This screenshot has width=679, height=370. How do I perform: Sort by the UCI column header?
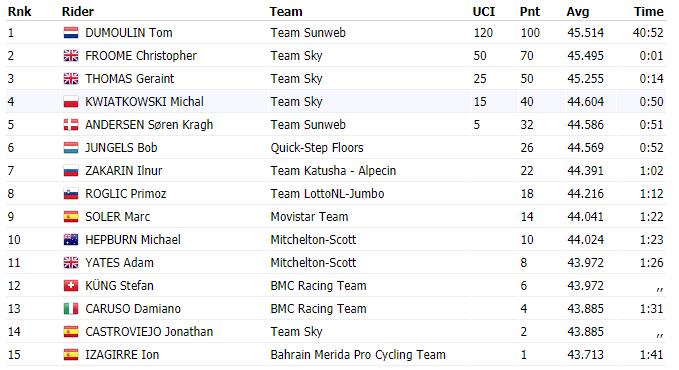(x=484, y=11)
